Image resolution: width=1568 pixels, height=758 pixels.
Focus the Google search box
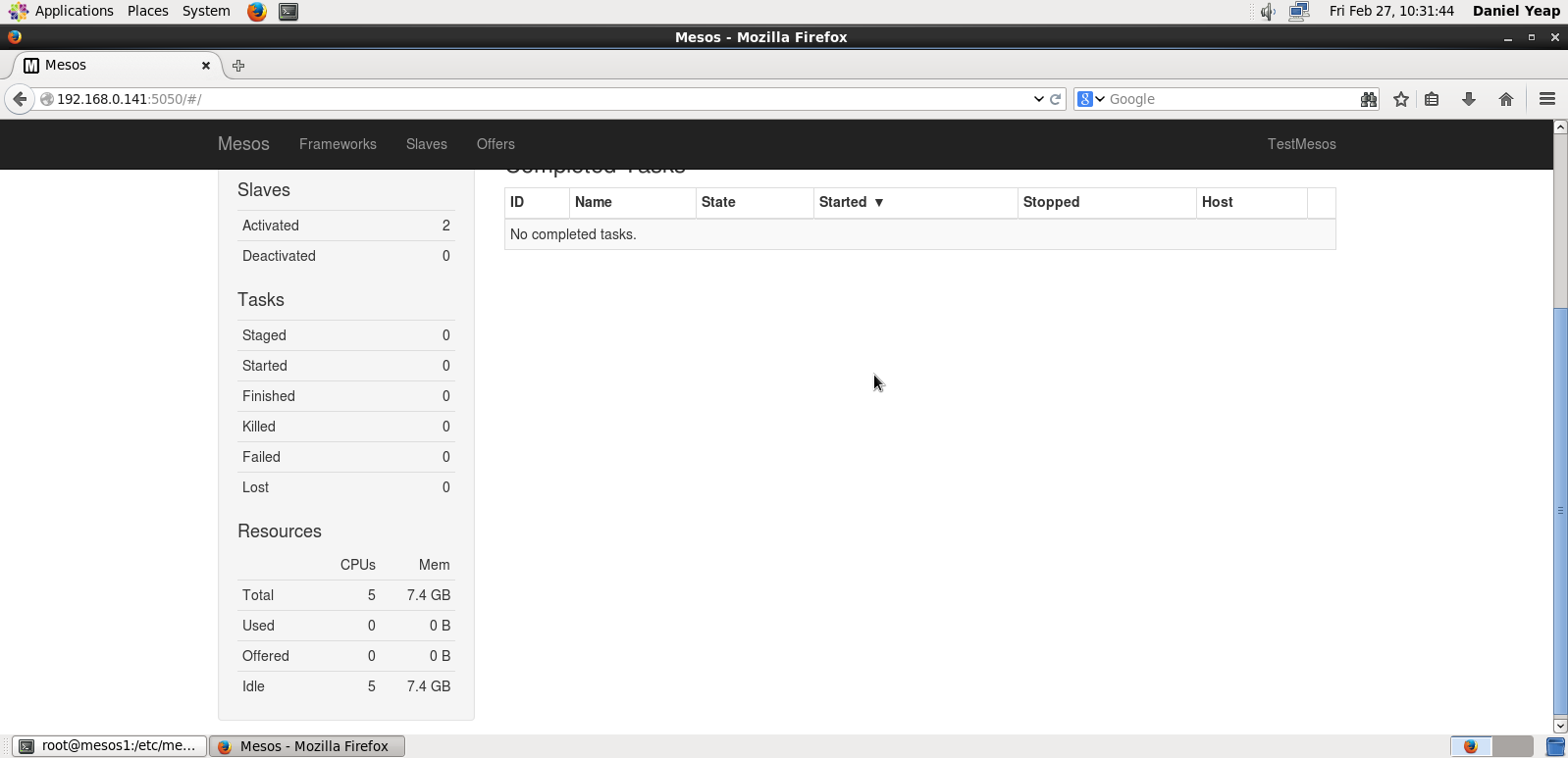[x=1231, y=99]
